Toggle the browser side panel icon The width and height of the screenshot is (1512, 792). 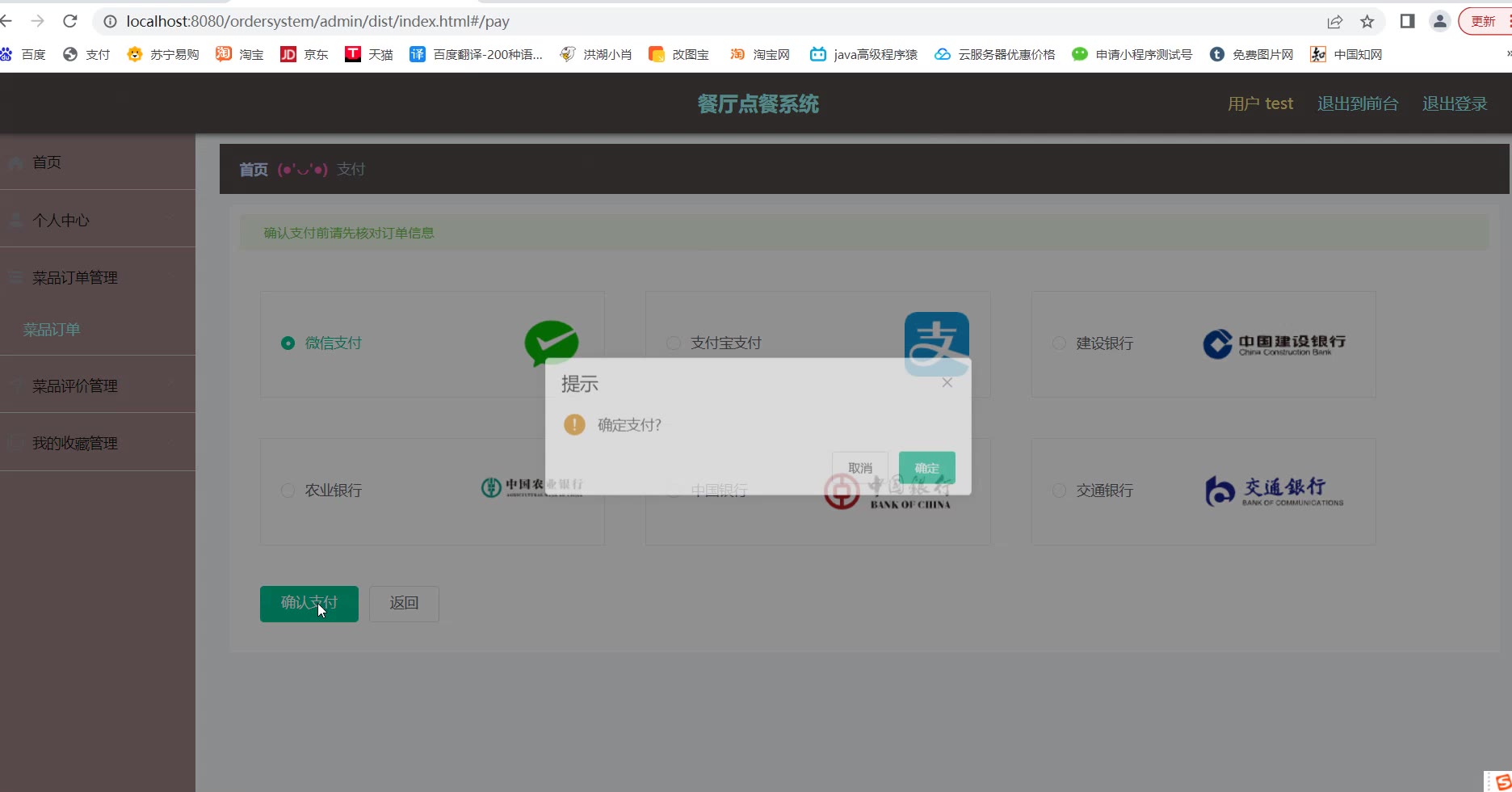(x=1407, y=22)
